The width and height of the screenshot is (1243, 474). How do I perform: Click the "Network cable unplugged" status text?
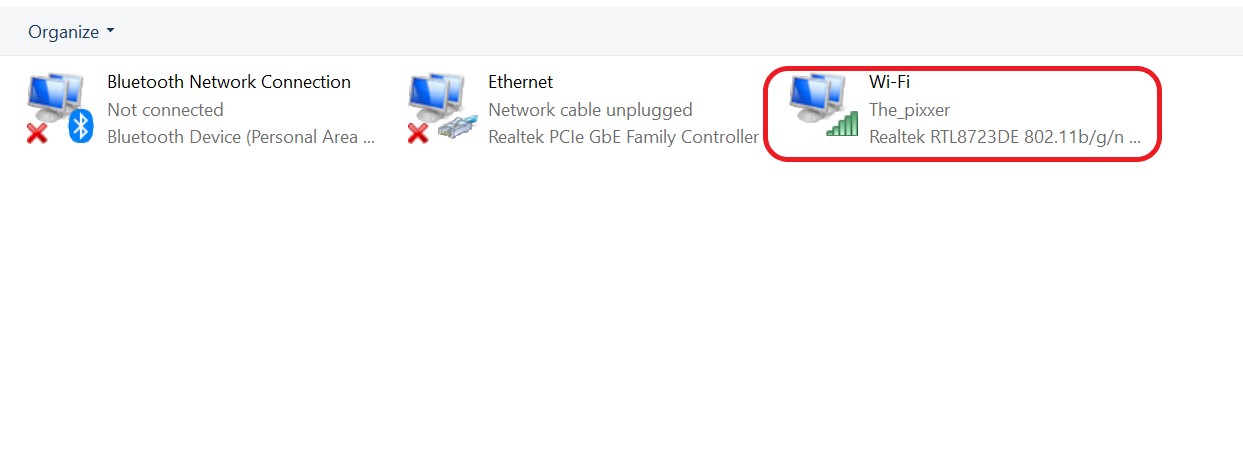tap(590, 110)
